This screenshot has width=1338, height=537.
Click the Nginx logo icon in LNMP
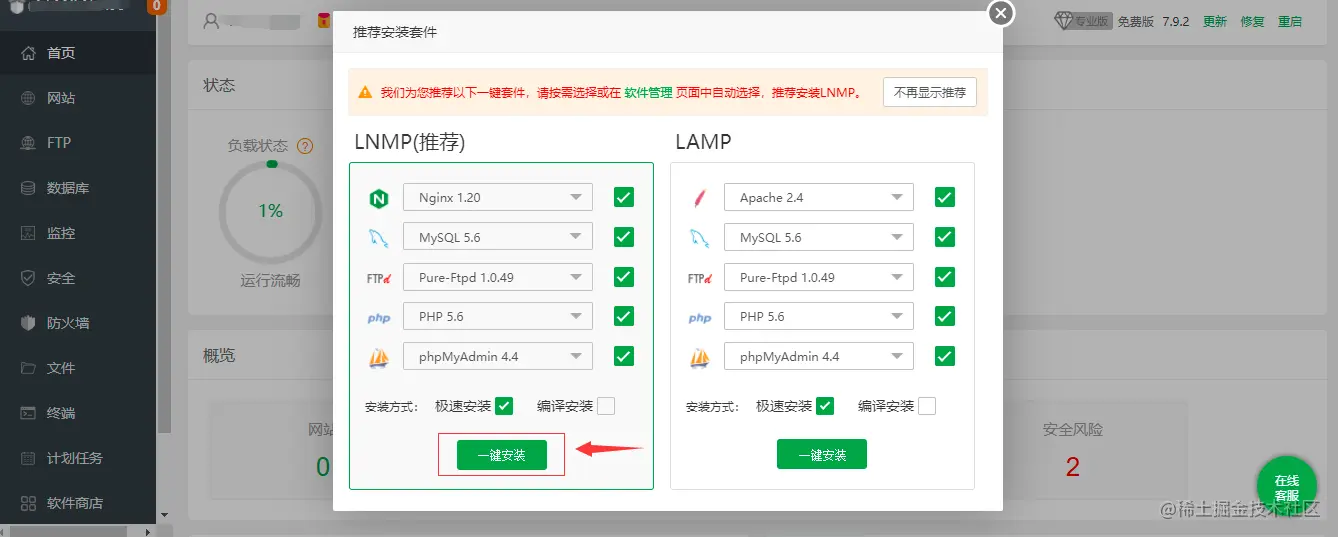pyautogui.click(x=378, y=198)
